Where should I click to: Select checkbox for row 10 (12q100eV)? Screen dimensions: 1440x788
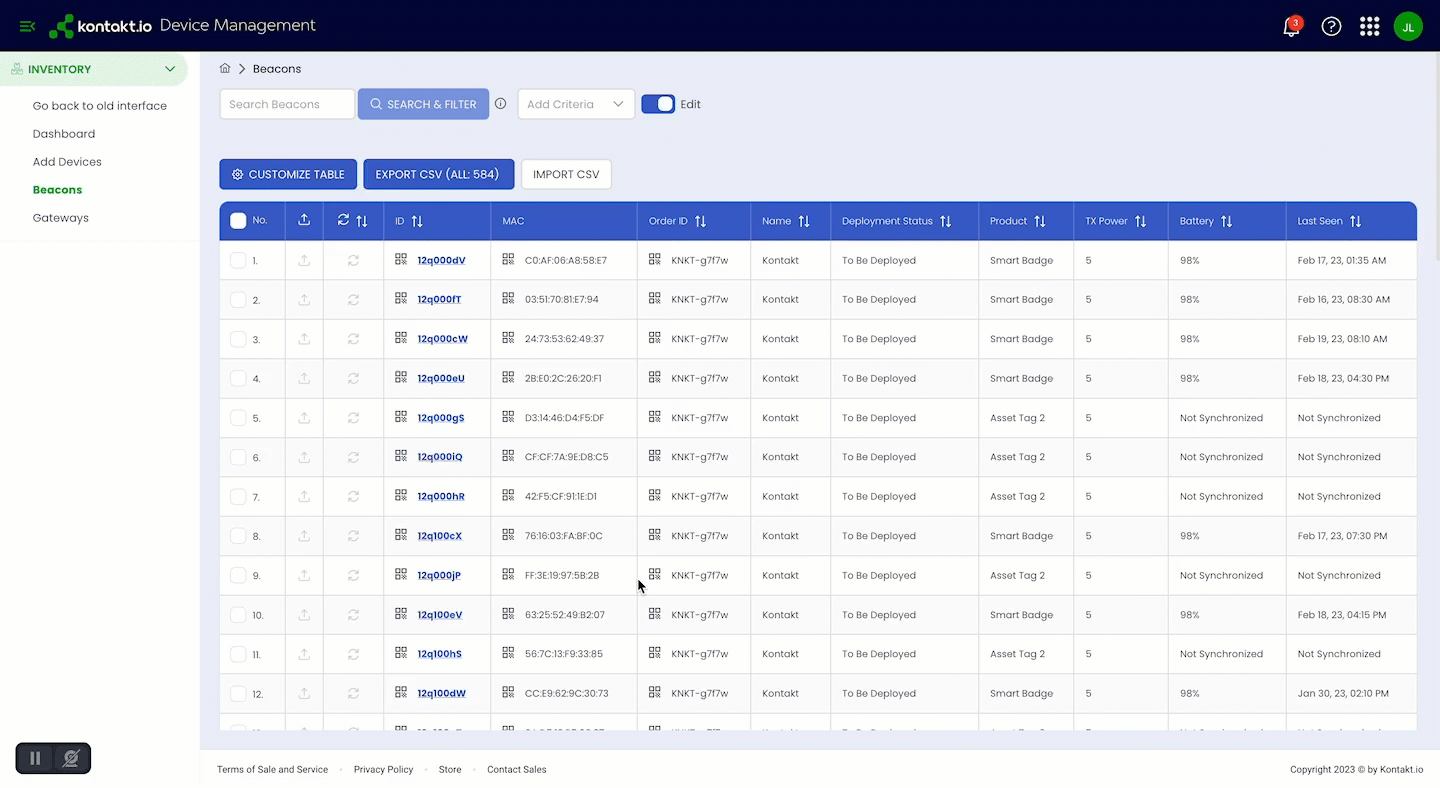click(x=238, y=615)
